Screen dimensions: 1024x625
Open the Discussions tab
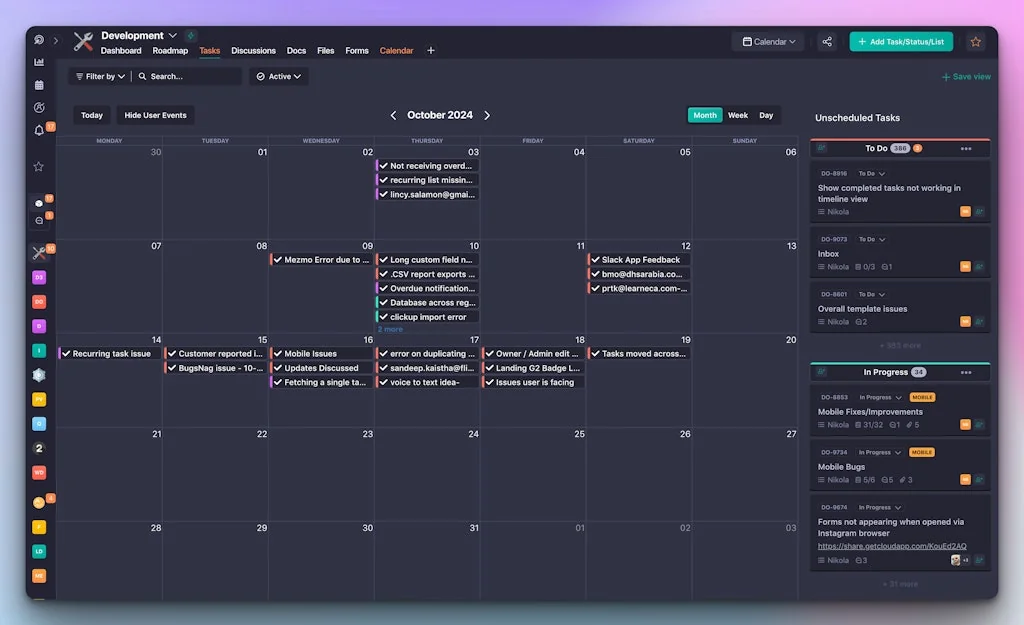pyautogui.click(x=253, y=50)
